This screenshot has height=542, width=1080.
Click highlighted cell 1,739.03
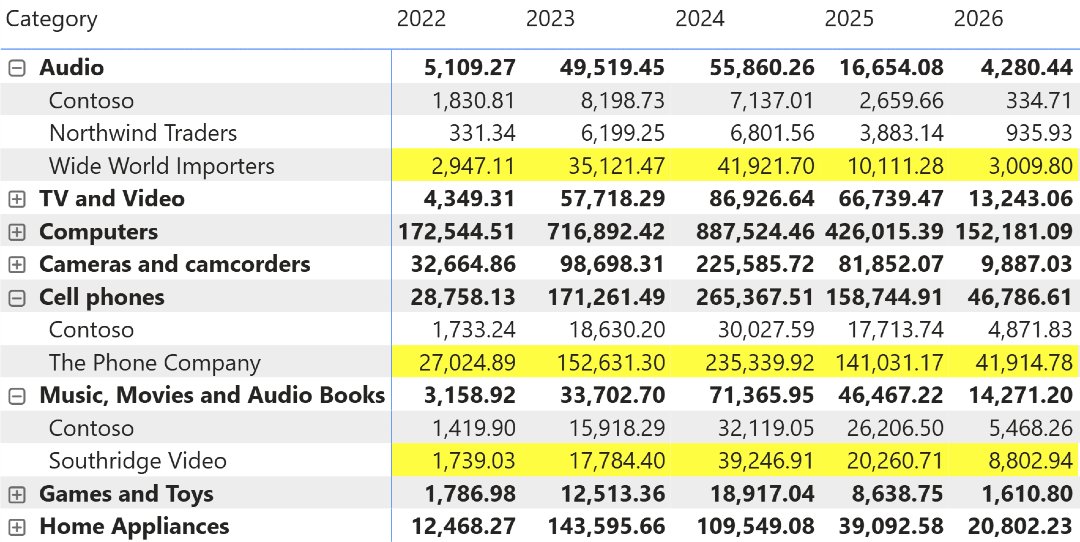click(472, 461)
